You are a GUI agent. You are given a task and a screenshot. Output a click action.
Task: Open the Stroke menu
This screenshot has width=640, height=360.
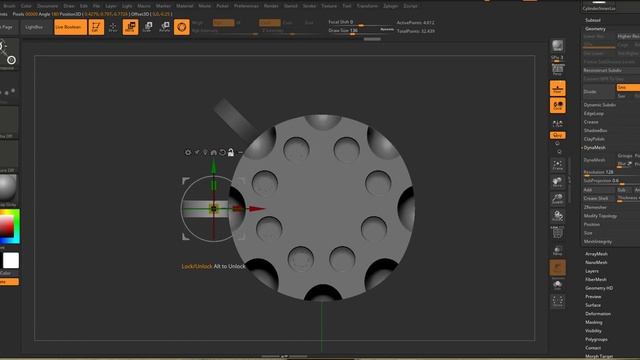[x=309, y=6]
